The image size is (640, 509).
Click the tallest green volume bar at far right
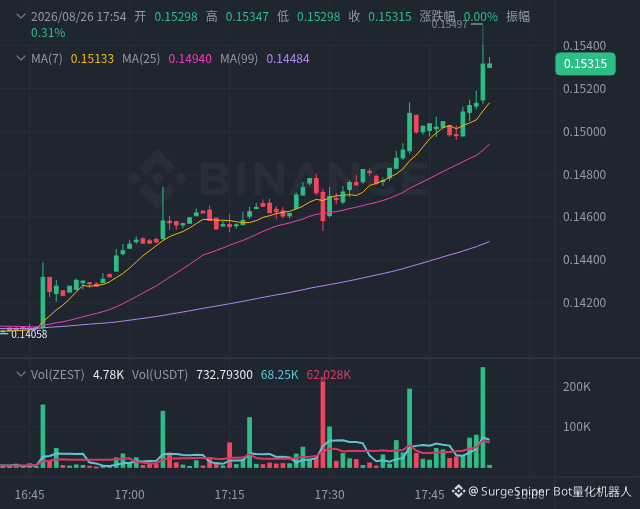coord(483,417)
